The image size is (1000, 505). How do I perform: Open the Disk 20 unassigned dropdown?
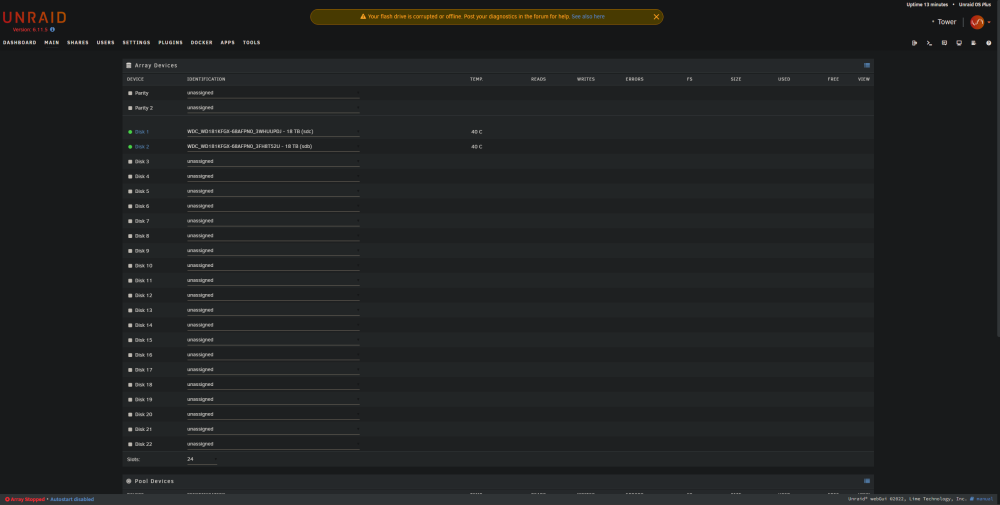point(273,414)
